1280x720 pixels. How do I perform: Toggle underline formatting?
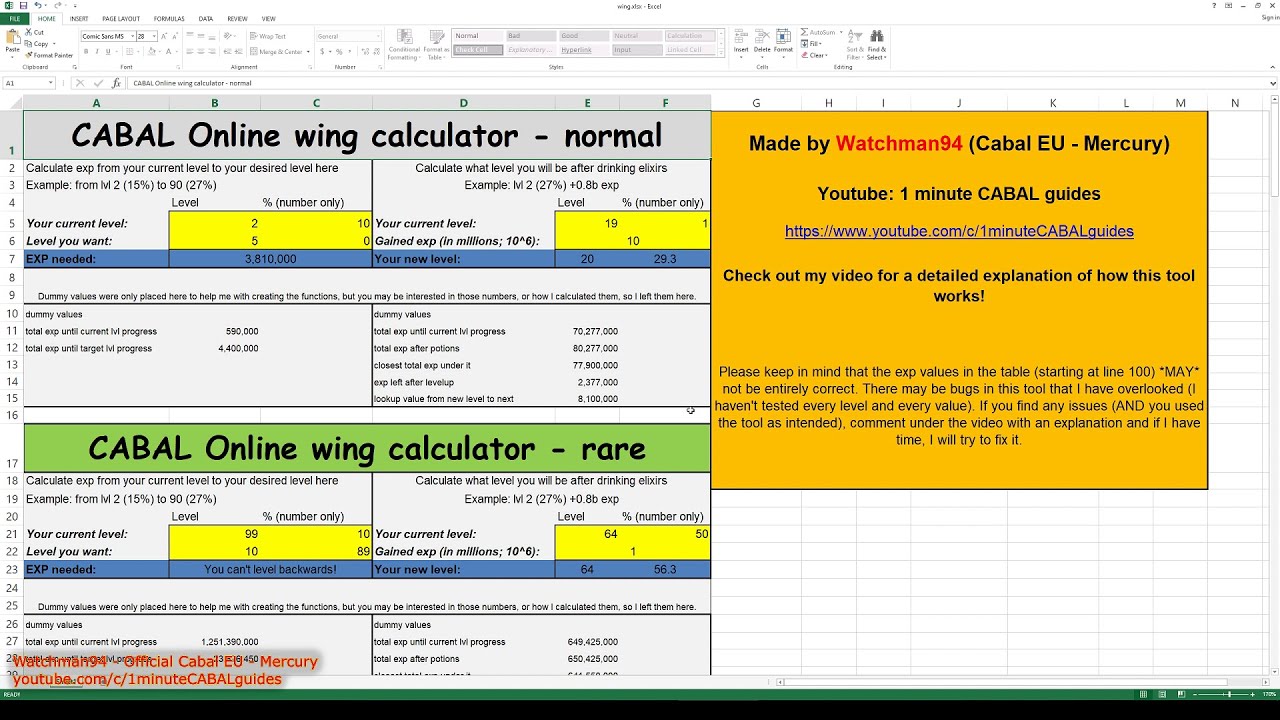108,52
